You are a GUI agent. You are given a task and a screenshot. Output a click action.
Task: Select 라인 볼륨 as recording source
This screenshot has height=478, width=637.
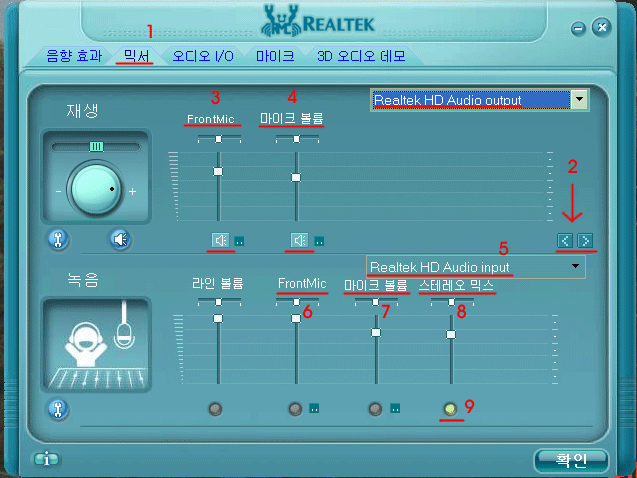[x=215, y=409]
